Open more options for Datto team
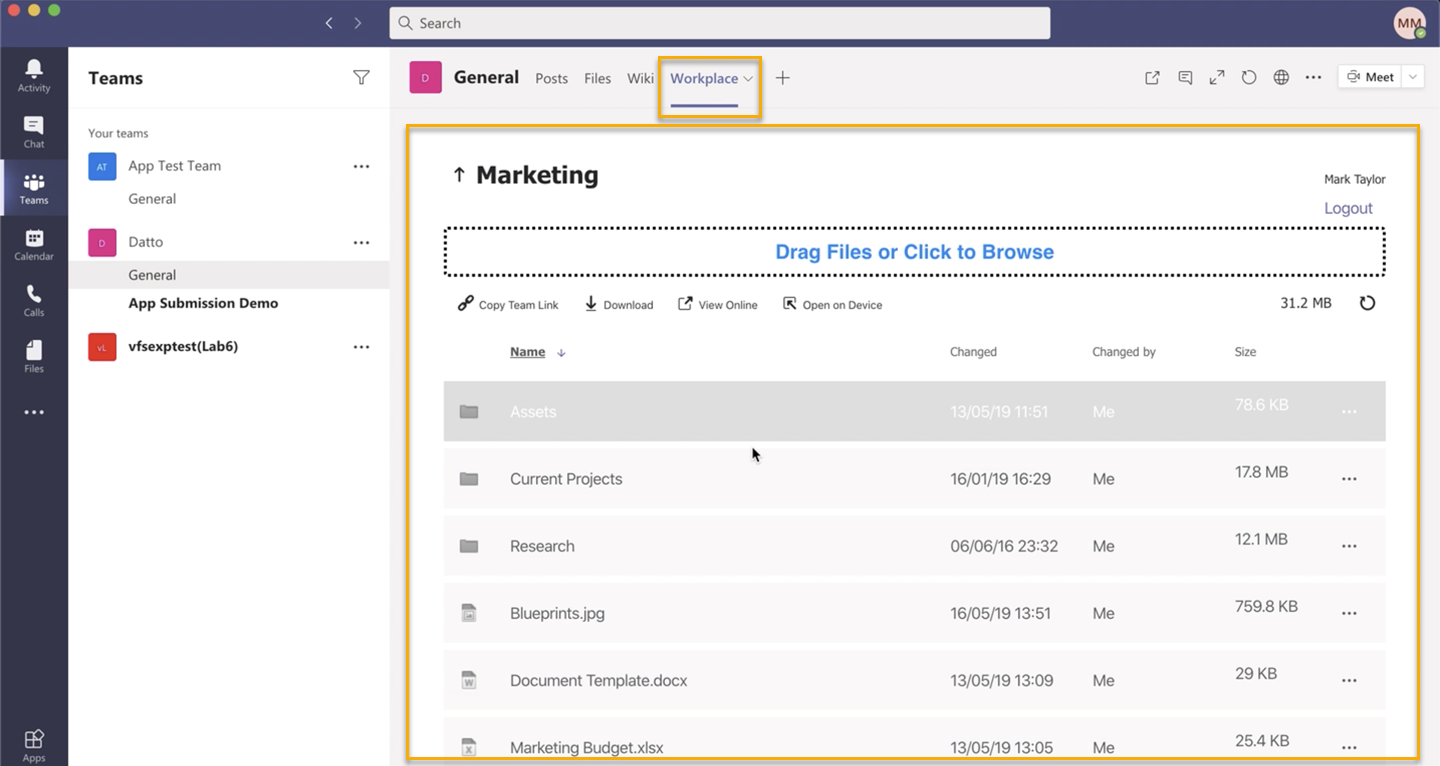 click(x=361, y=242)
